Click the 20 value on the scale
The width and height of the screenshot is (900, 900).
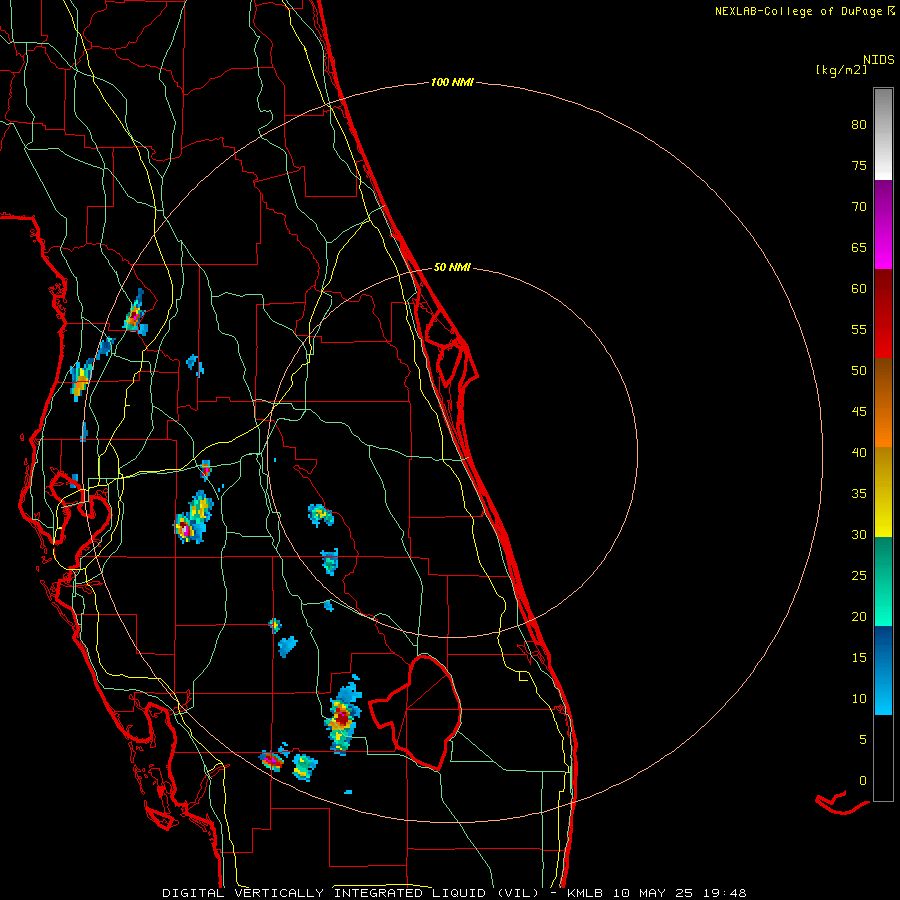click(x=859, y=616)
